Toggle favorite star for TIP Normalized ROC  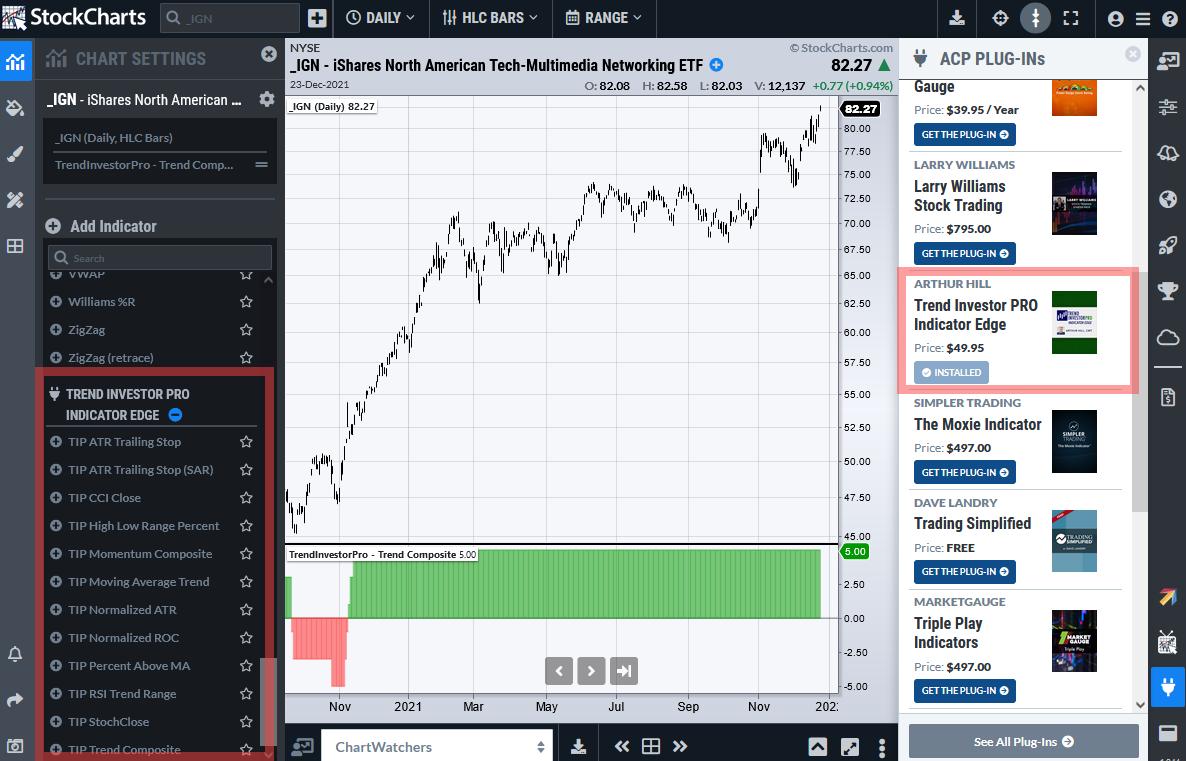(x=246, y=638)
